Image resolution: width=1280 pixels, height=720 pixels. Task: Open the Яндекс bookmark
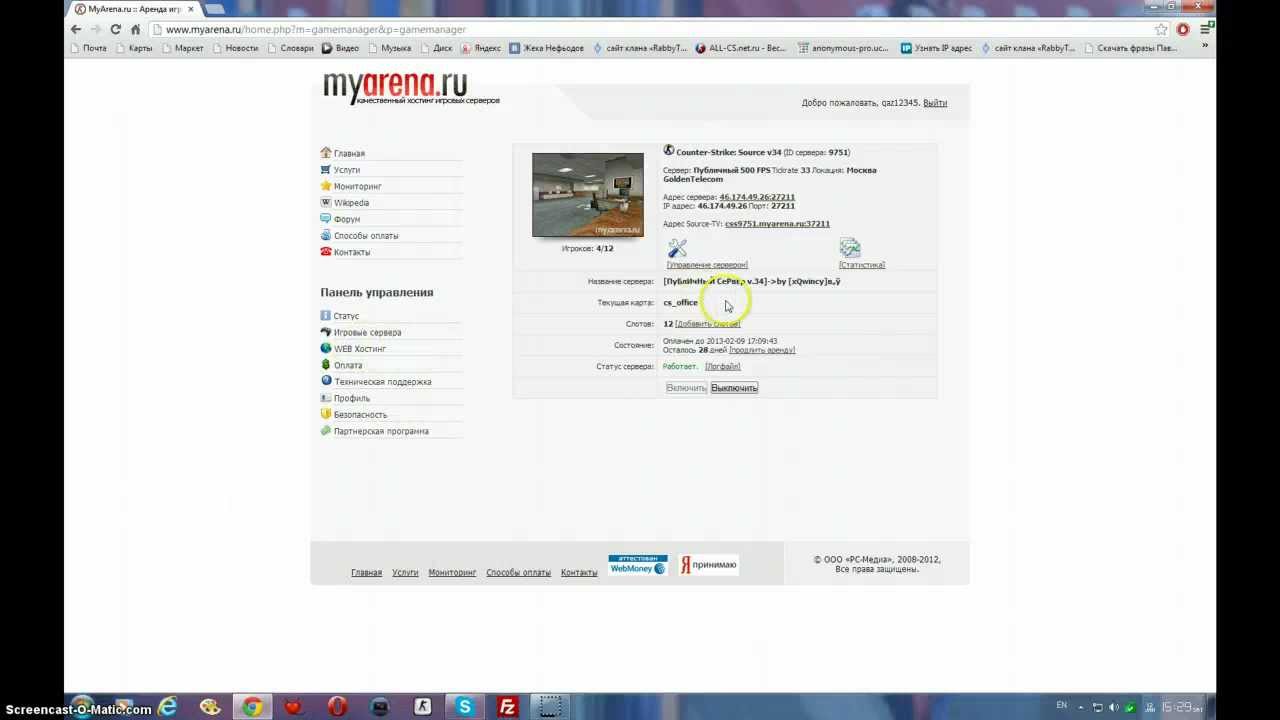pyautogui.click(x=481, y=48)
